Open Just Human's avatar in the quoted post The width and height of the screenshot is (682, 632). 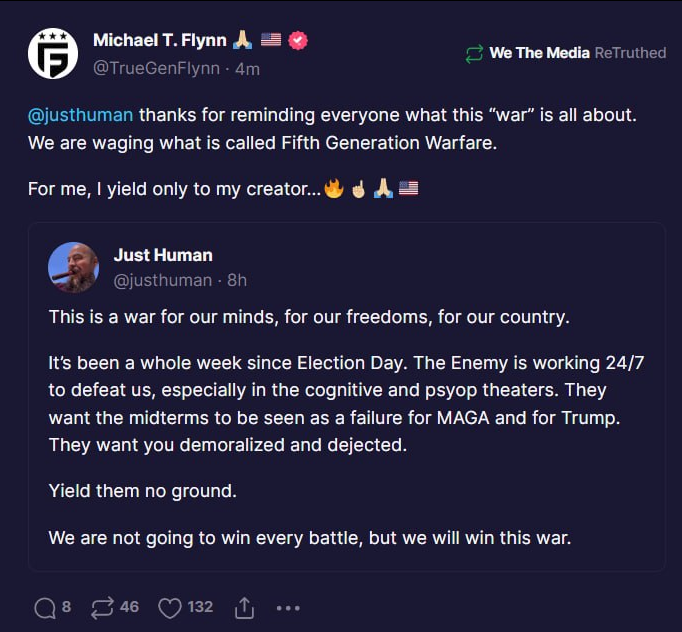pyautogui.click(x=74, y=267)
